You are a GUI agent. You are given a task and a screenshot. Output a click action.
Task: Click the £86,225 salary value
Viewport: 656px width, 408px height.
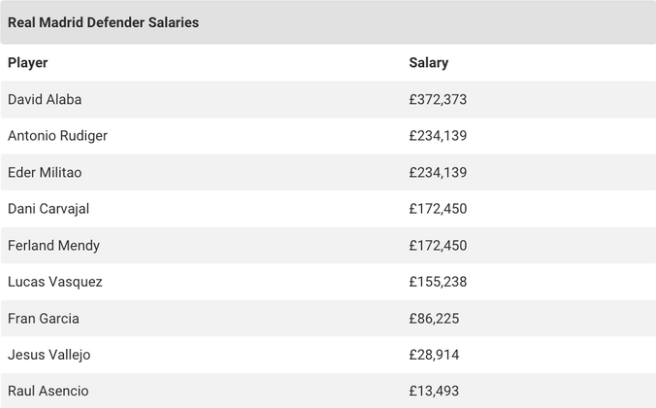click(x=434, y=318)
